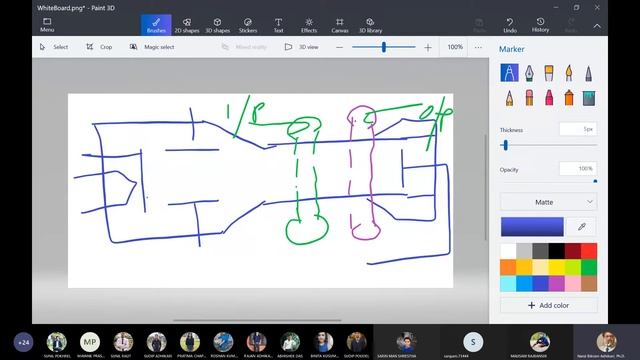The width and height of the screenshot is (640, 360).
Task: Open the Canvas settings tab
Action: pos(340,25)
